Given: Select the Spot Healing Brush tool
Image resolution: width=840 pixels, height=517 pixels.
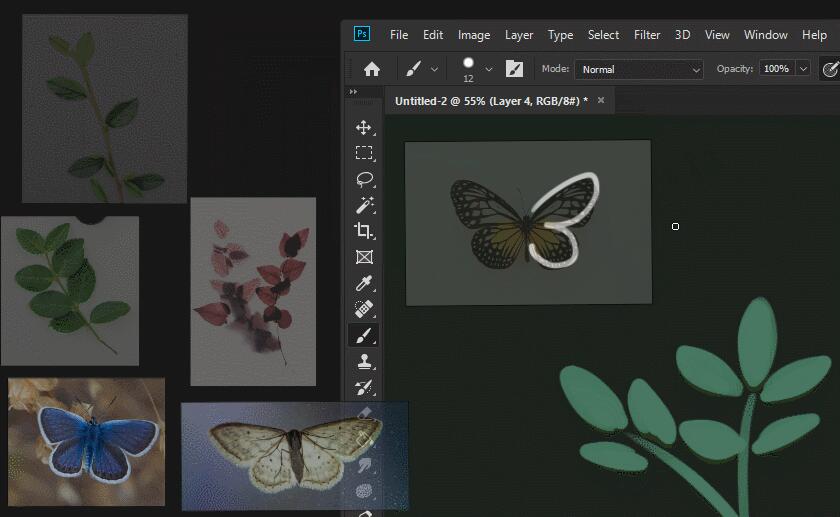Looking at the screenshot, I should (364, 309).
